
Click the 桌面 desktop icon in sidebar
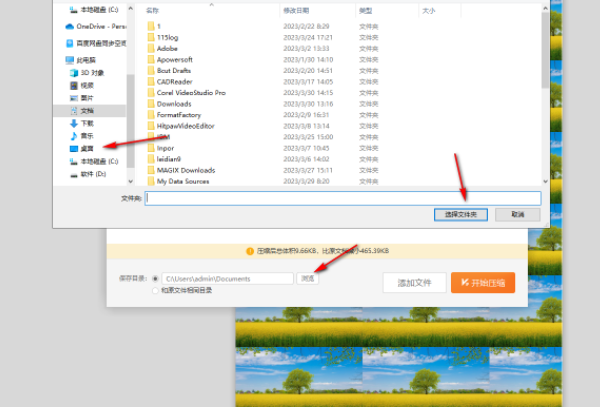(74, 148)
